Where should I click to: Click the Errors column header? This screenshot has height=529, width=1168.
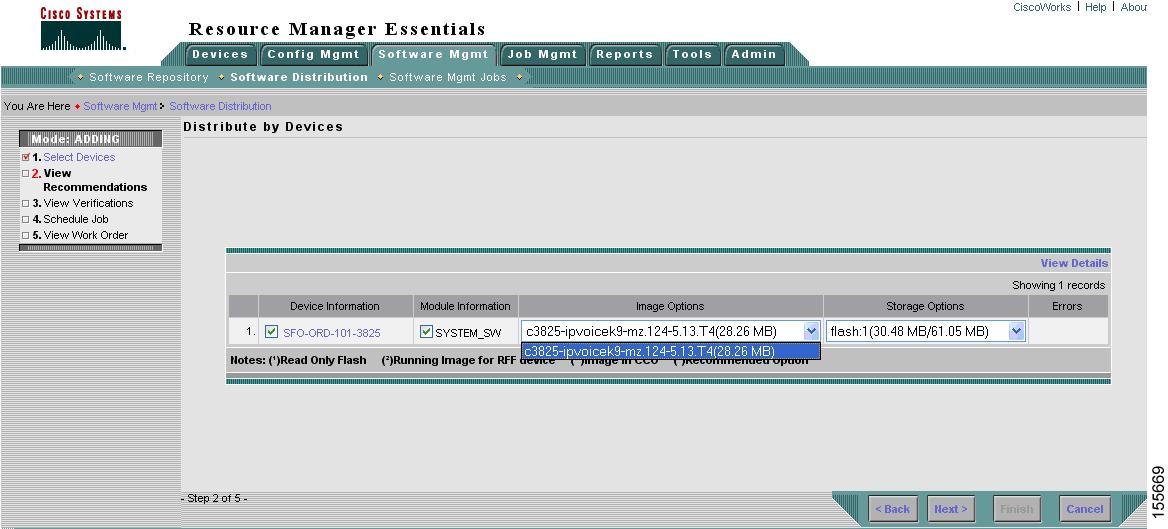click(x=1068, y=306)
